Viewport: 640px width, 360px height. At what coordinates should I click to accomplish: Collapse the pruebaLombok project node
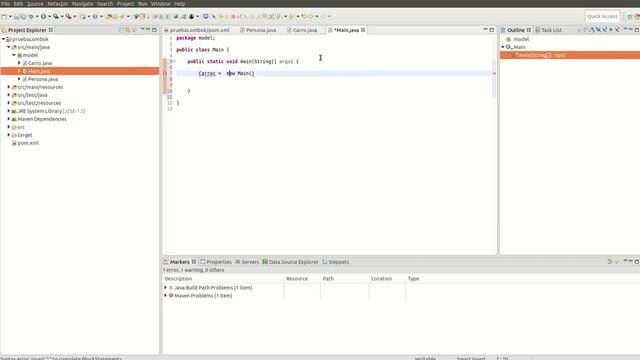3,39
